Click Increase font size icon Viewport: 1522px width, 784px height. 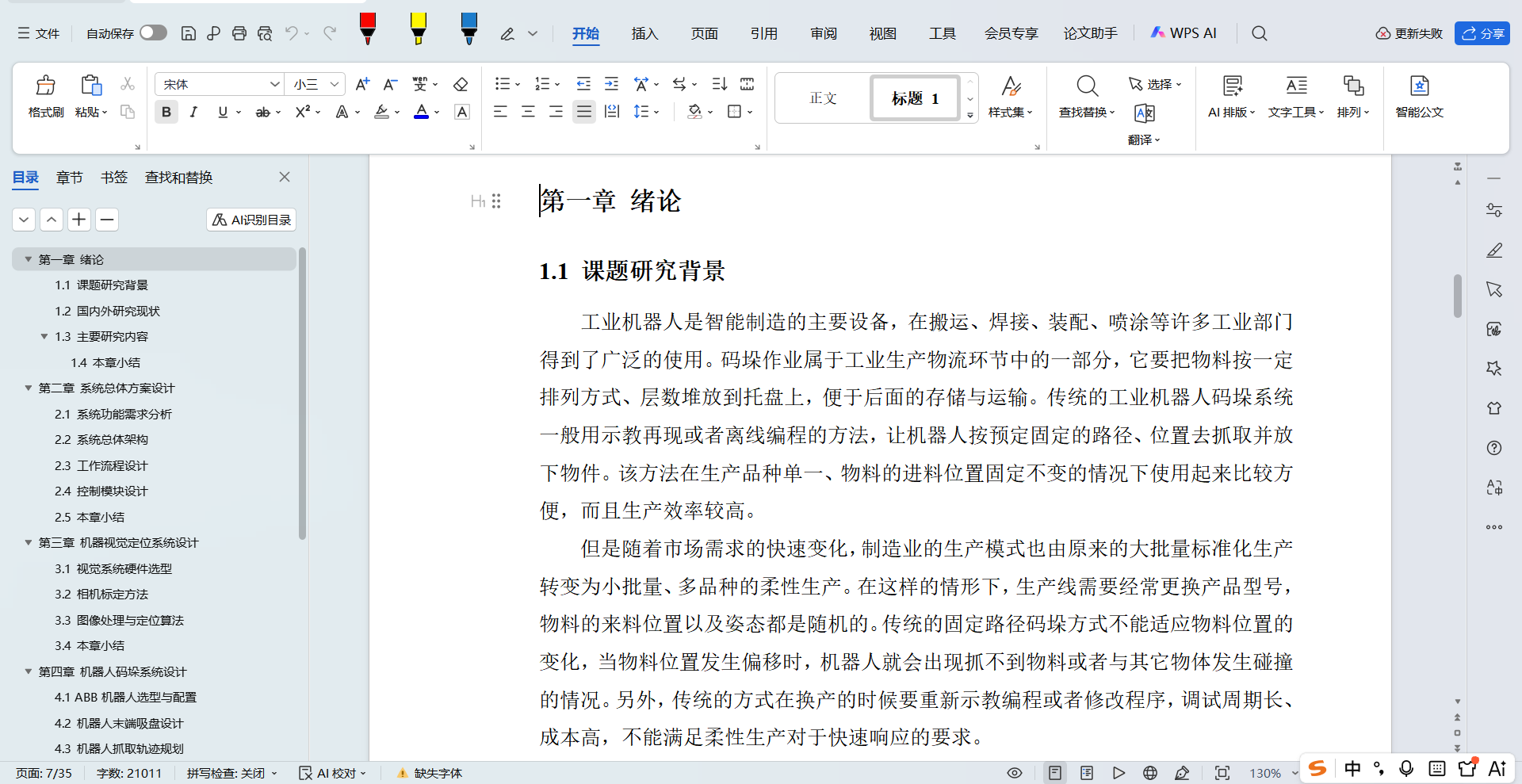click(362, 84)
